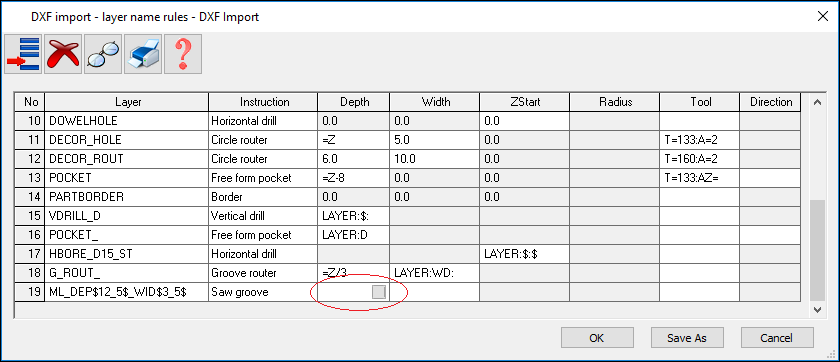Viewport: 840px width, 362px height.
Task: Select the G_ROUT_ layer cell
Action: point(127,273)
